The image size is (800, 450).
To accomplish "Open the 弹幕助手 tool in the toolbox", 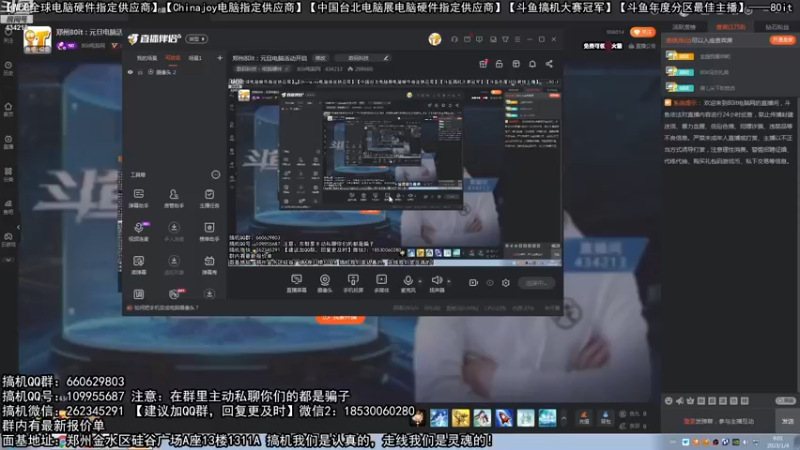I will pyautogui.click(x=138, y=198).
